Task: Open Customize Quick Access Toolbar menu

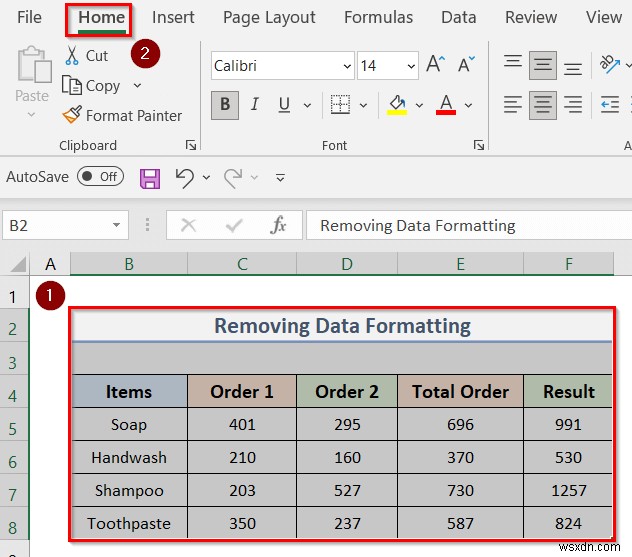Action: [x=280, y=177]
